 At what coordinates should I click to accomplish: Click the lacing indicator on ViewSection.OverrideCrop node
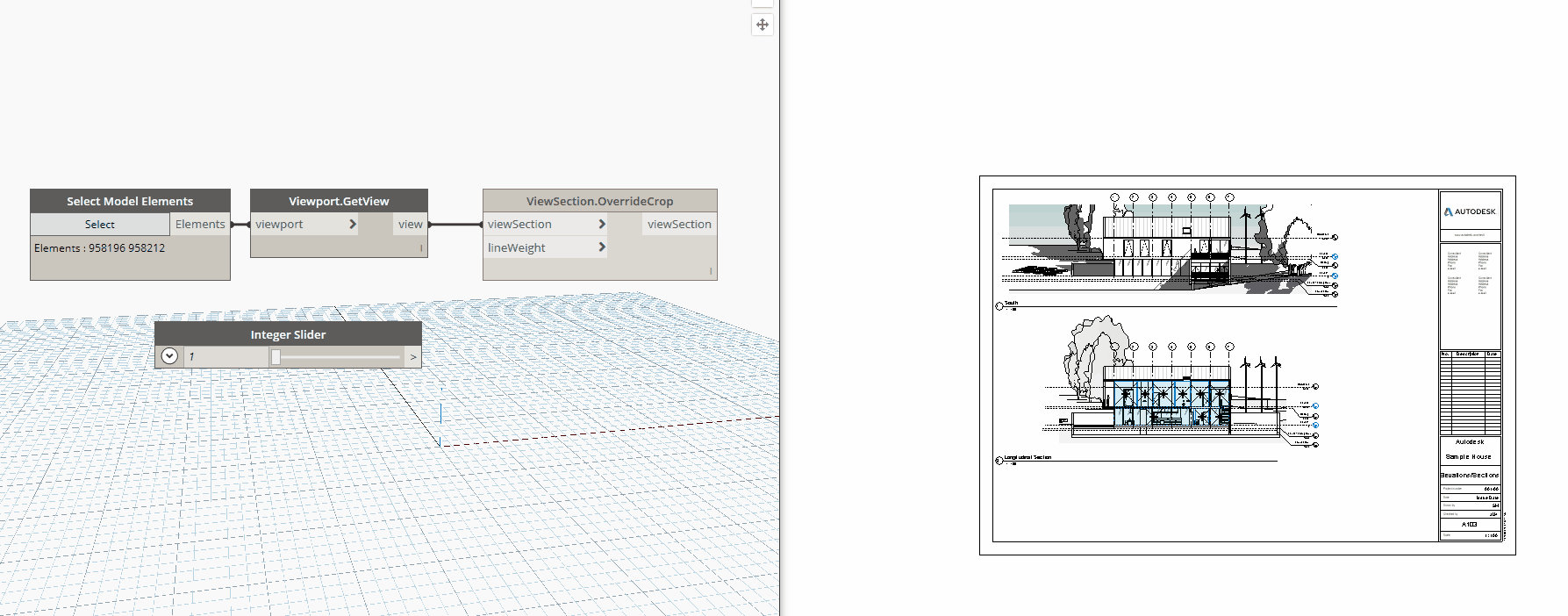pyautogui.click(x=711, y=271)
